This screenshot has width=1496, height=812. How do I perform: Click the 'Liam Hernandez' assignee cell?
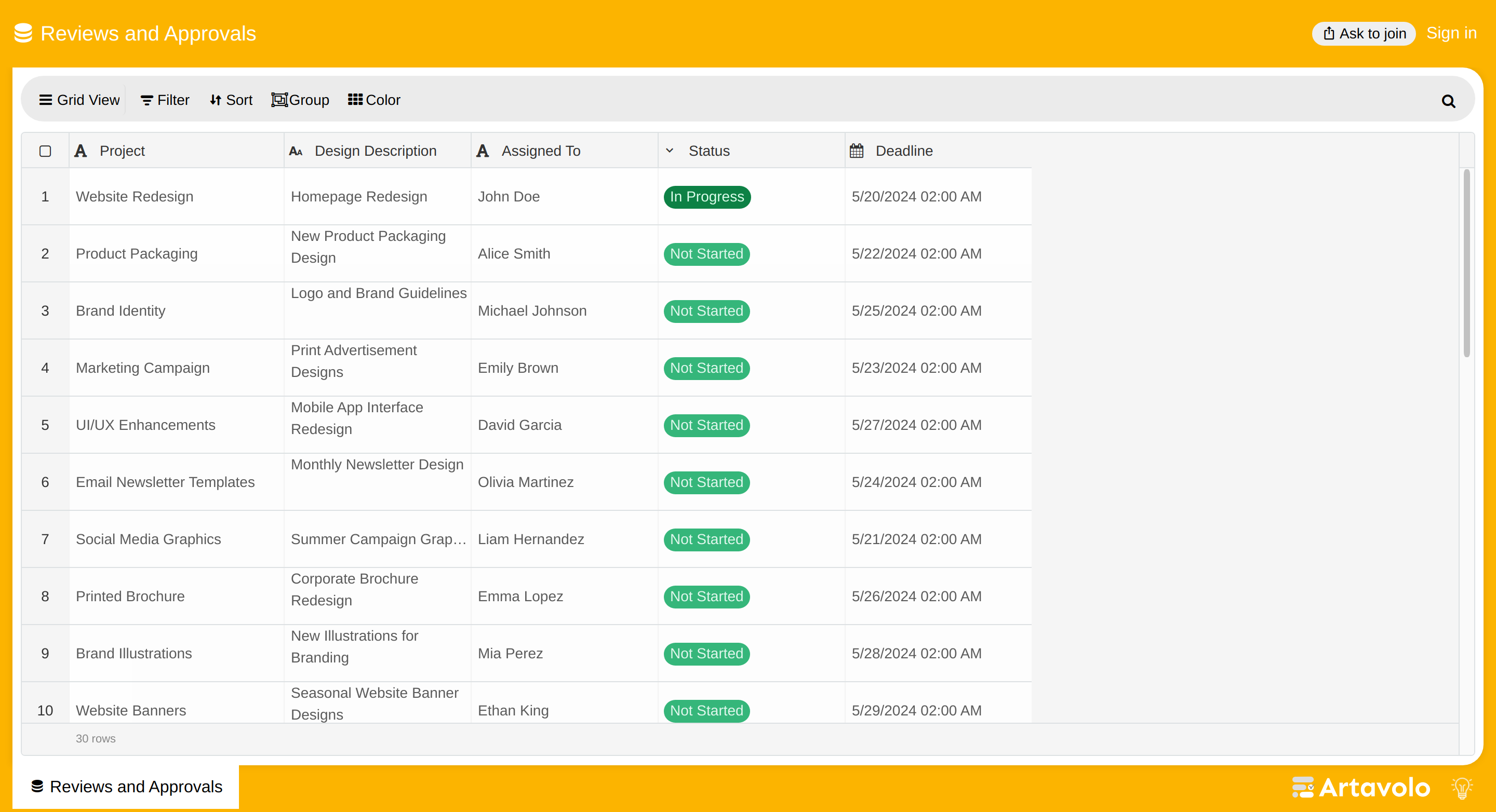565,539
